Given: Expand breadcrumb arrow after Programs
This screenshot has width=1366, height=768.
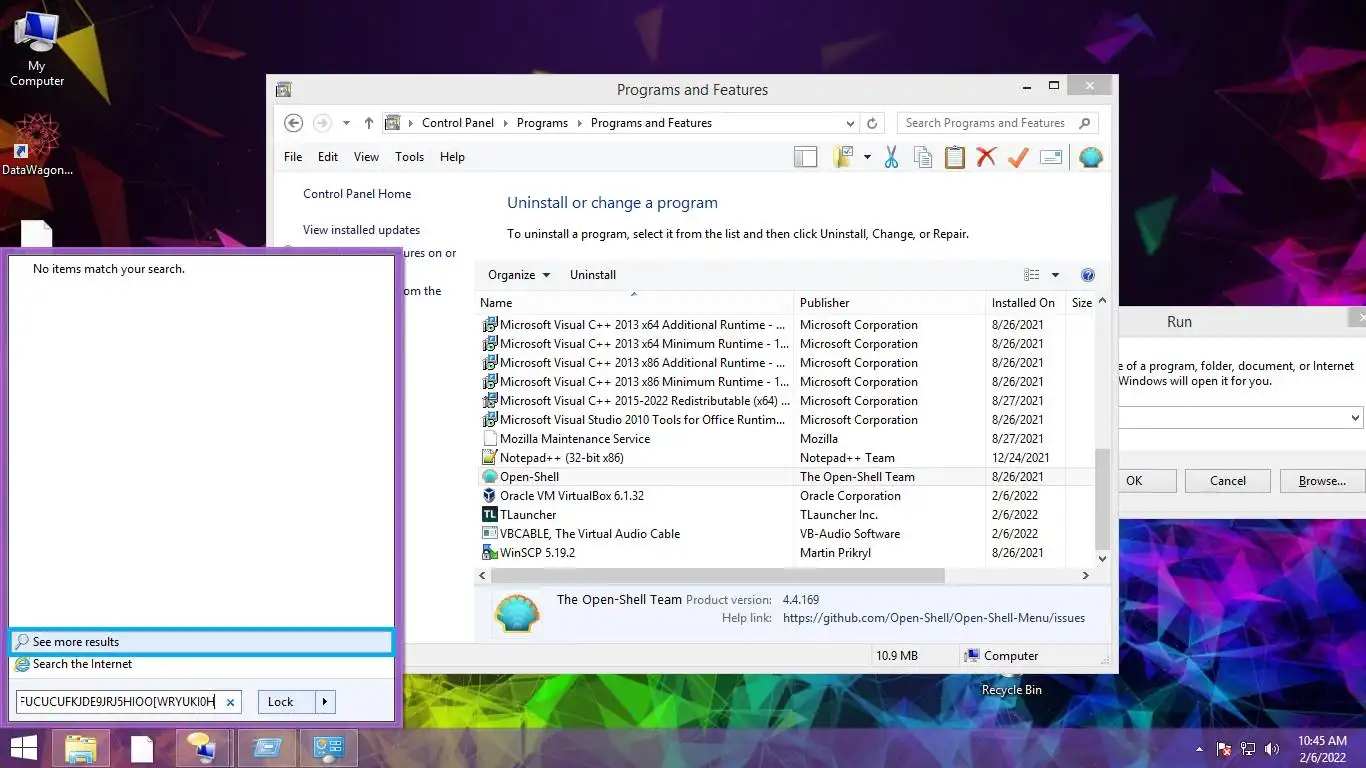Looking at the screenshot, I should tap(579, 123).
